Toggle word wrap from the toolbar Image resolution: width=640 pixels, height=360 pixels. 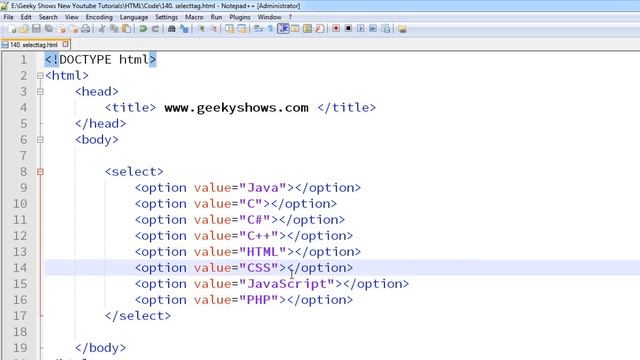[x=258, y=29]
